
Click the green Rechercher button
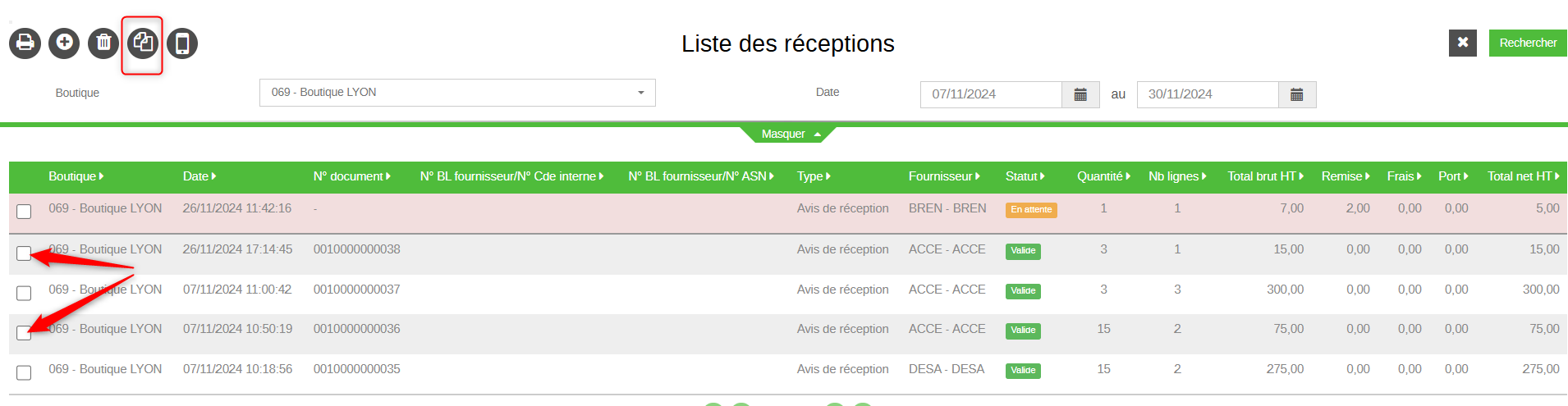(x=1528, y=43)
